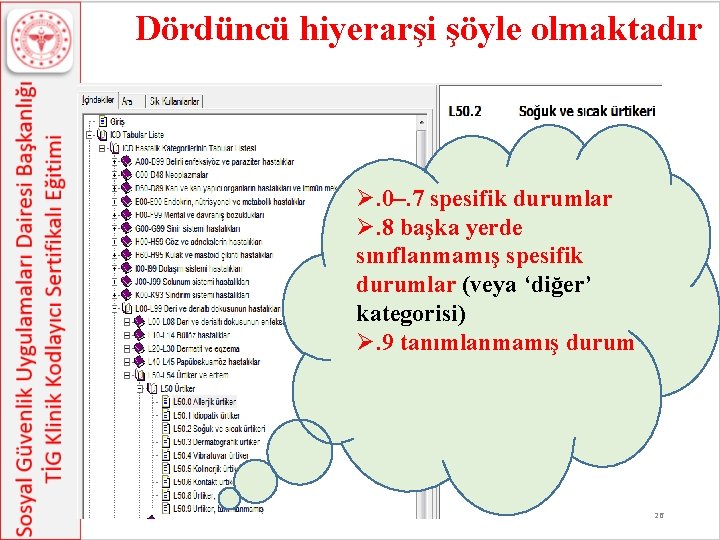Expand the K00-K93 Sindirim sistemi node
Viewport: 720px width, 540px height.
click(114, 295)
